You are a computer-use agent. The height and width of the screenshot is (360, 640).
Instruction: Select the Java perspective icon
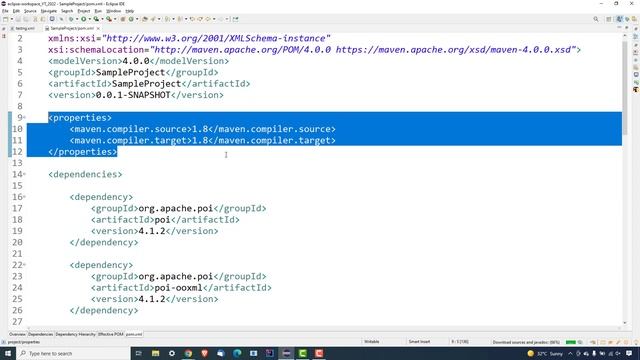click(620, 19)
